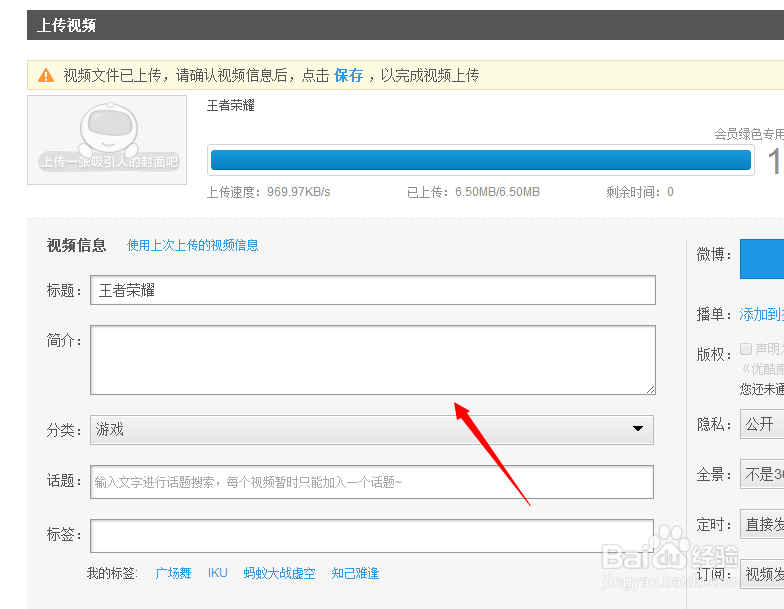Click the 话题 topic search input field
Viewport: 784px width, 609px height.
click(372, 482)
